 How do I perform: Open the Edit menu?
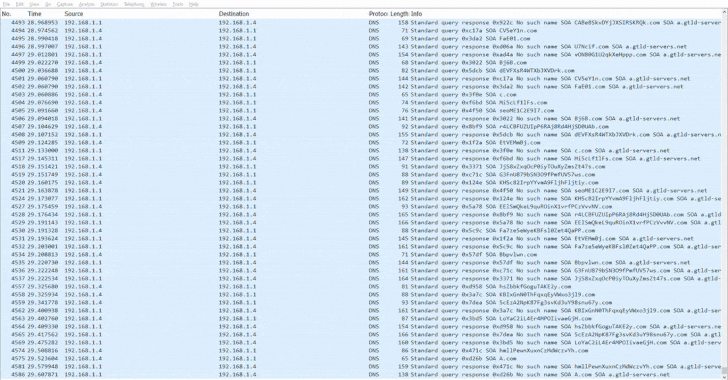tap(20, 4)
